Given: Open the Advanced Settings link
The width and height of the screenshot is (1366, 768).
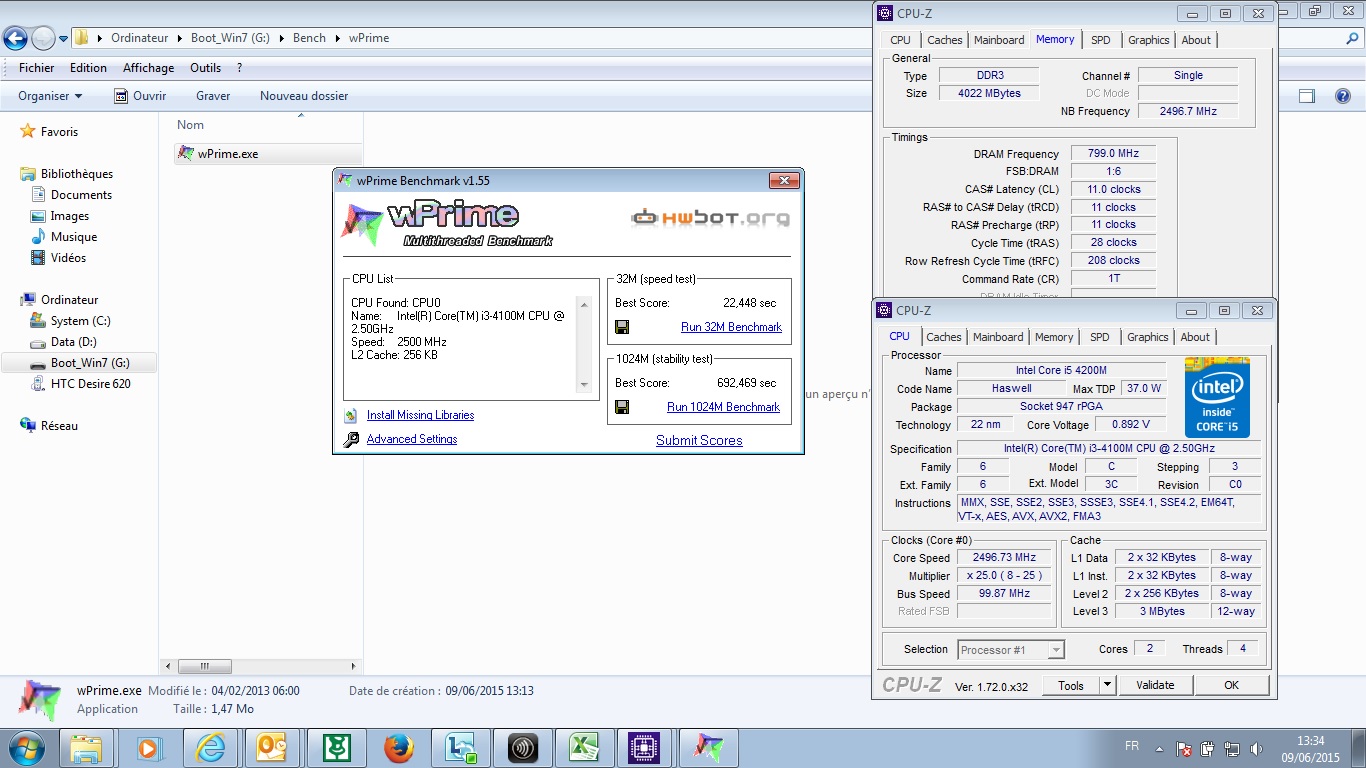Looking at the screenshot, I should [412, 439].
